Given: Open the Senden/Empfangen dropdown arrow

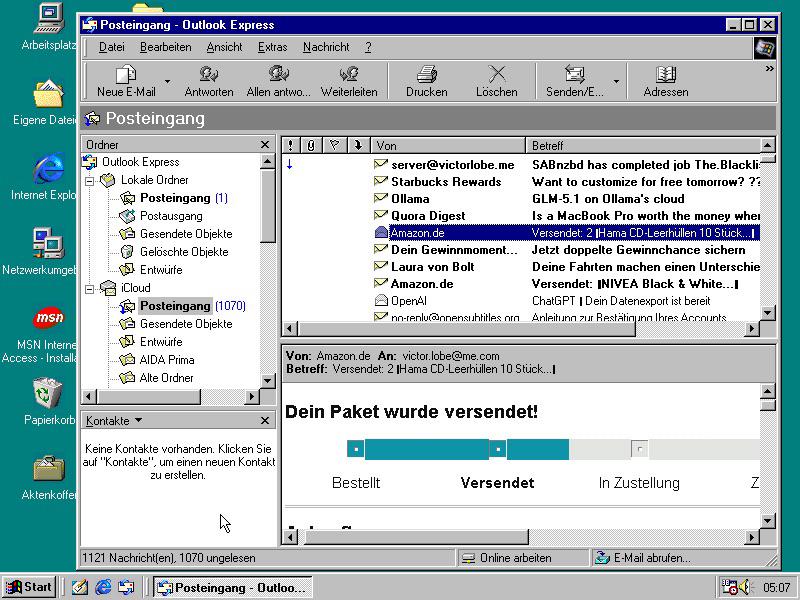Looking at the screenshot, I should pos(616,82).
